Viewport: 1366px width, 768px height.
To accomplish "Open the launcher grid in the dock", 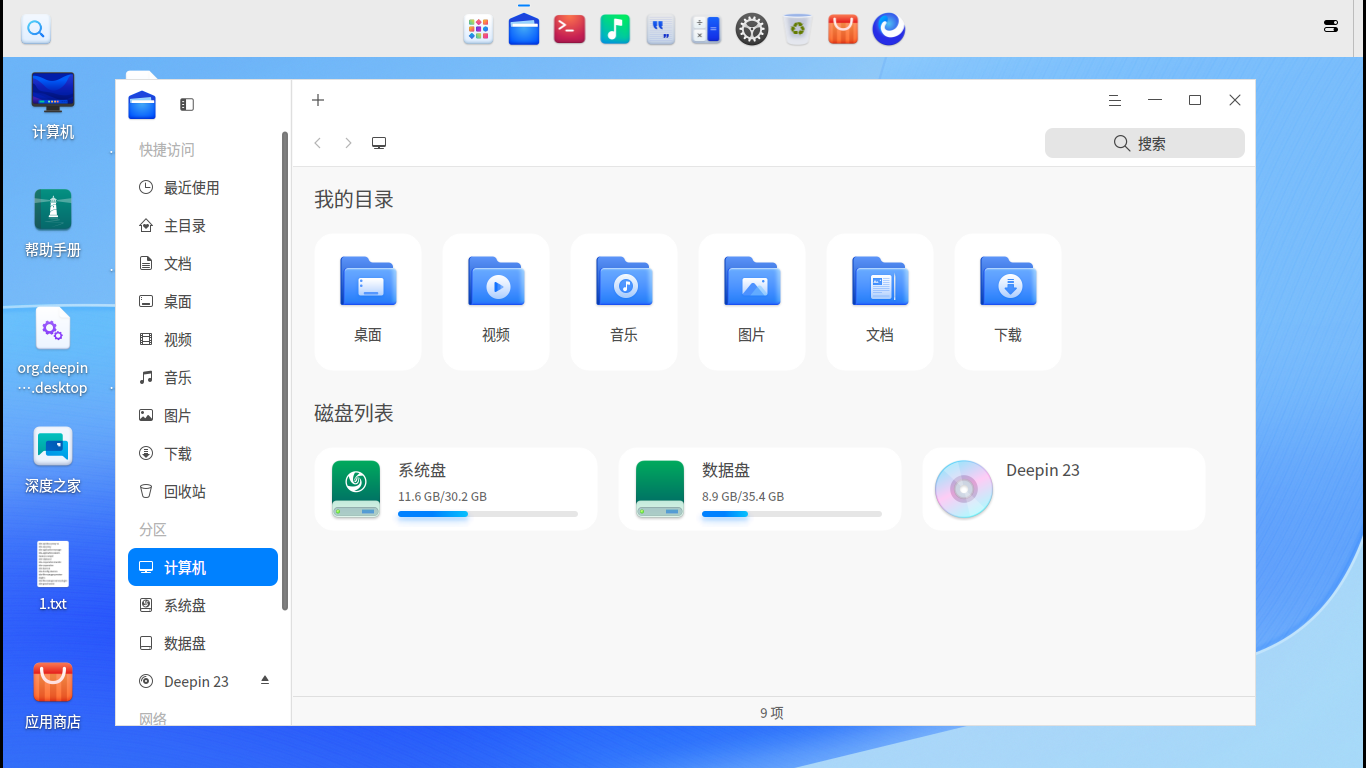I will tap(478, 29).
